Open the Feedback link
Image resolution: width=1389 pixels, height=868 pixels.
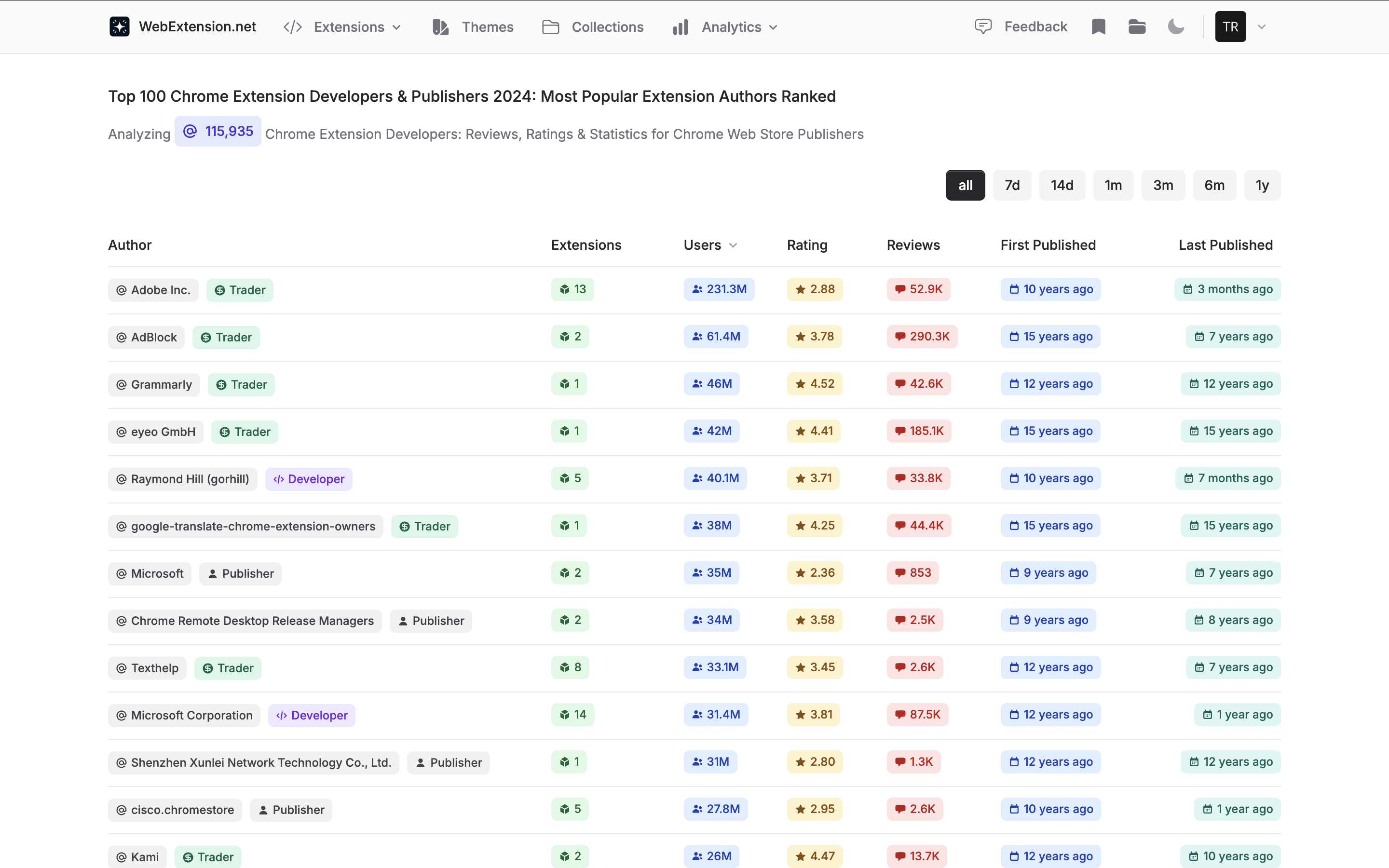[x=1035, y=27]
